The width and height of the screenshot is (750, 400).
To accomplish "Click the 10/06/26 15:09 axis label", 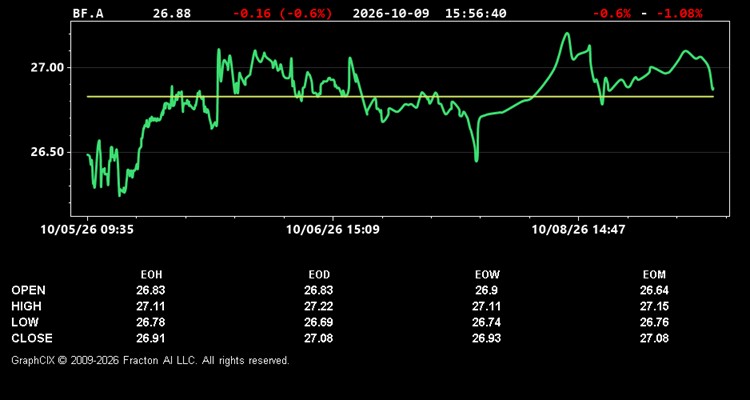I will 333,229.
